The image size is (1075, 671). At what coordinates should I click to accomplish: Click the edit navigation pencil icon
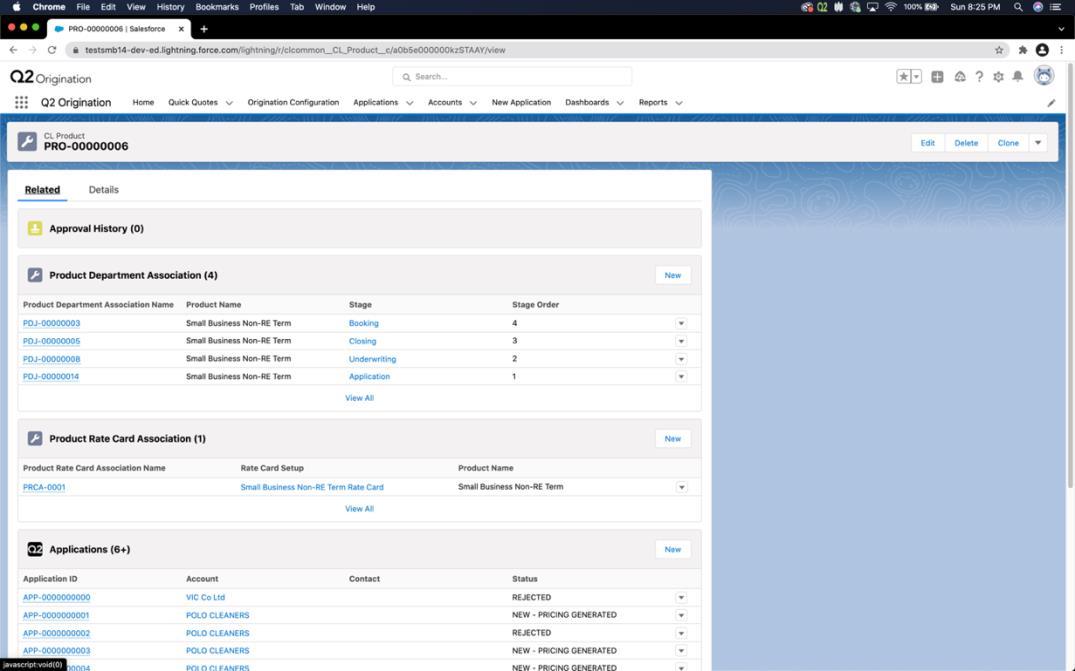coord(1051,103)
